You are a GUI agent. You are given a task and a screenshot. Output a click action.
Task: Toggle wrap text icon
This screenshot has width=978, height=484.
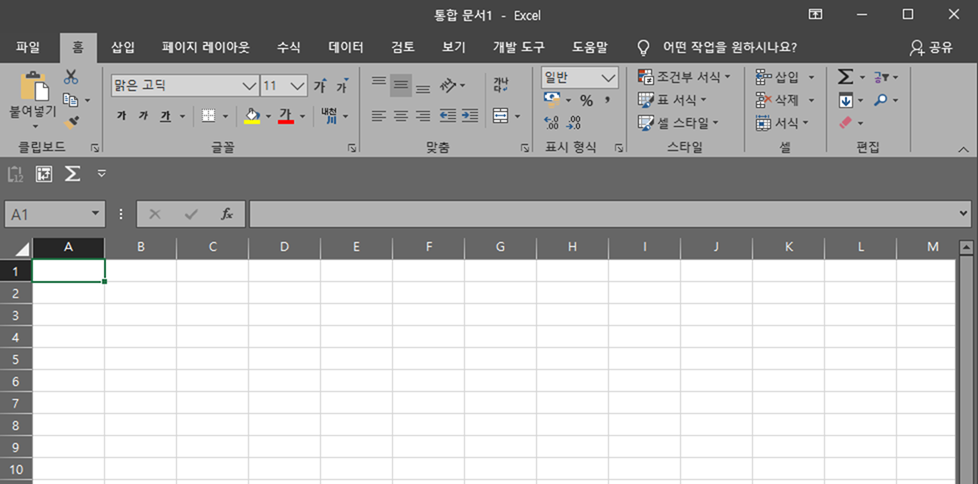(x=500, y=85)
